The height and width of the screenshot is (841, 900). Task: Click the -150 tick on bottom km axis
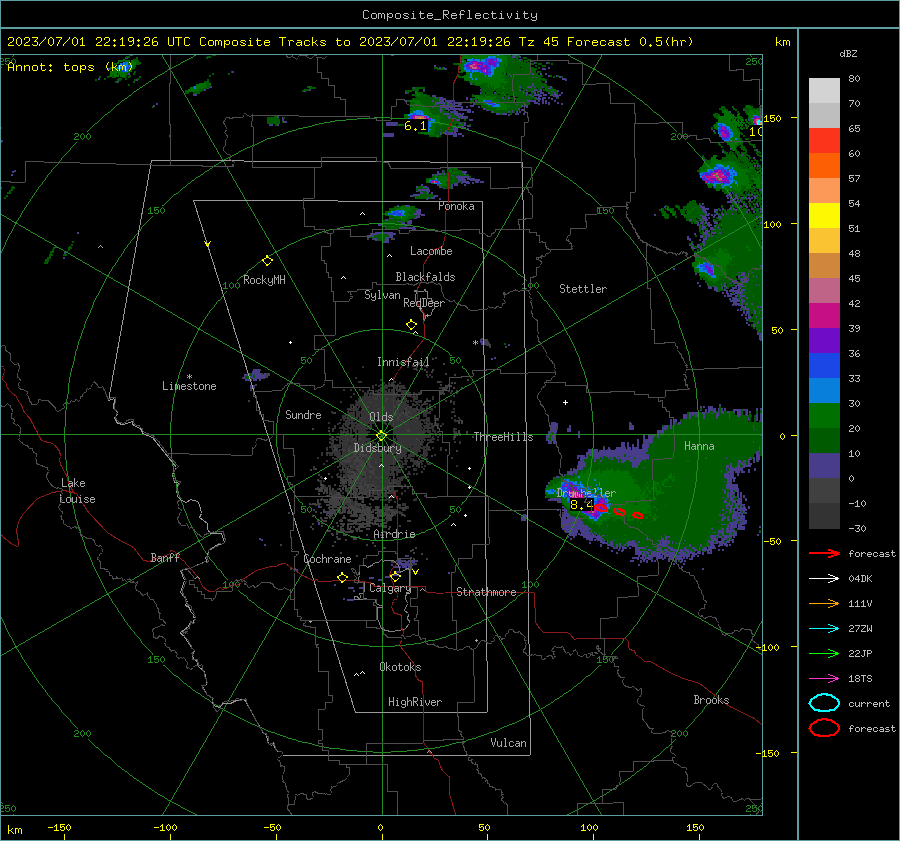pyautogui.click(x=59, y=827)
